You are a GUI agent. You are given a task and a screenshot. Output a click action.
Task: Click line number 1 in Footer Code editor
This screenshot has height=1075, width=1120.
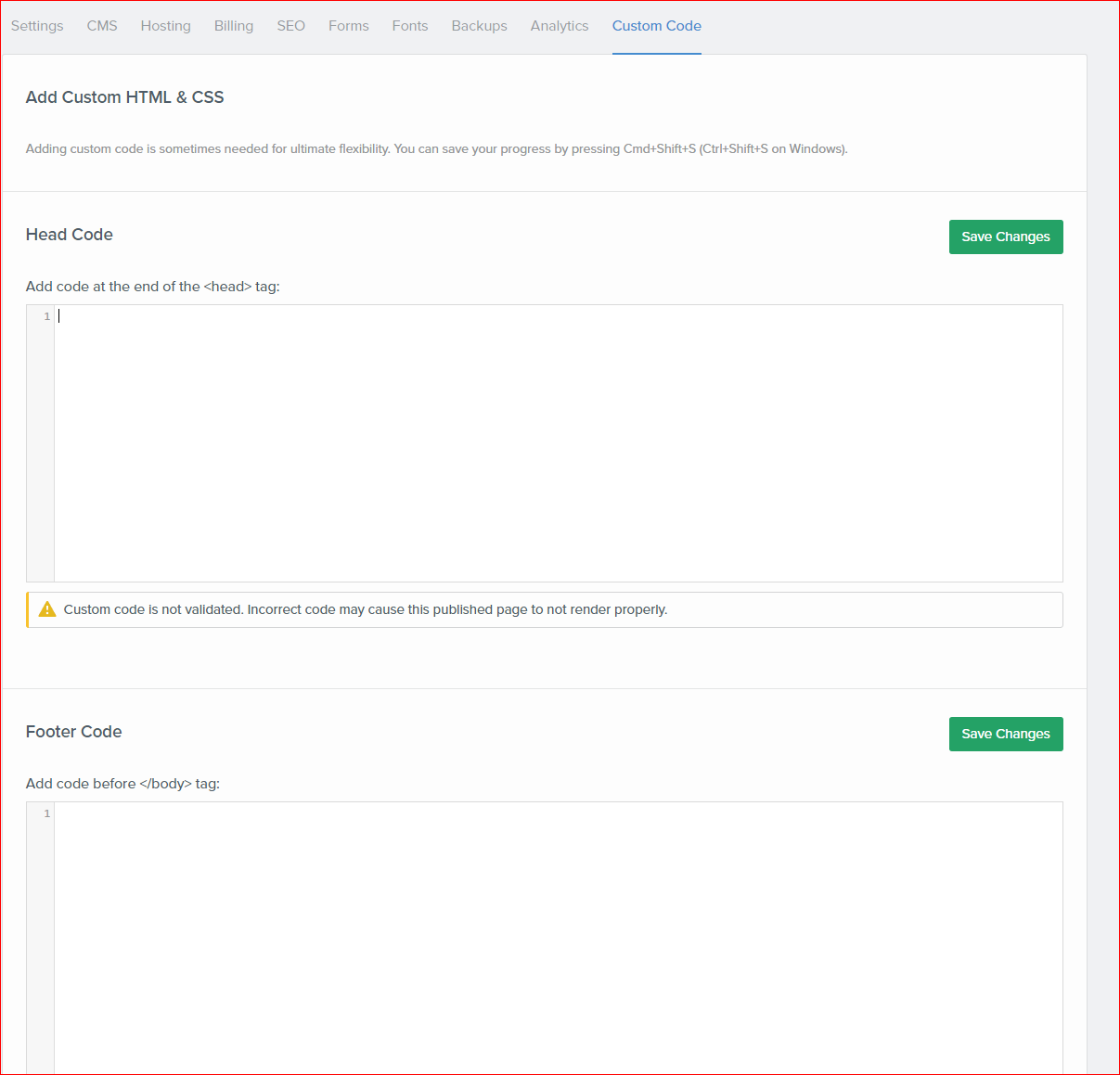coord(47,813)
